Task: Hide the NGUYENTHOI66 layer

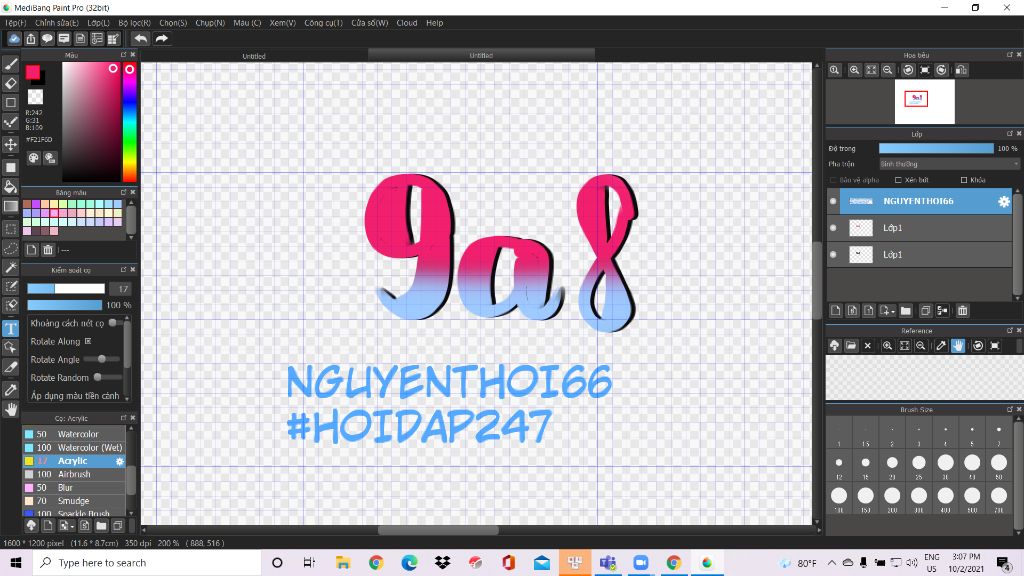Action: (833, 201)
